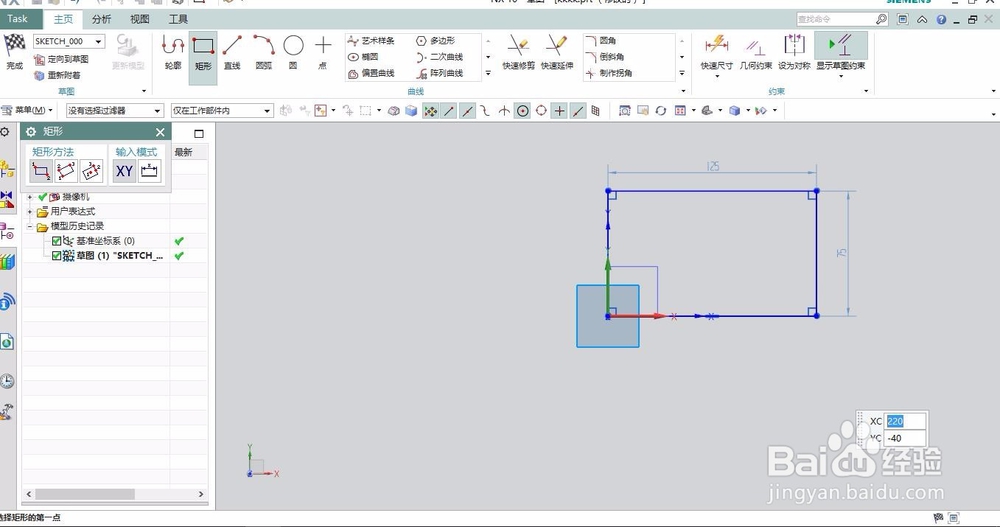Switch to the 视图 view tab
This screenshot has width=1000, height=527.
[140, 19]
